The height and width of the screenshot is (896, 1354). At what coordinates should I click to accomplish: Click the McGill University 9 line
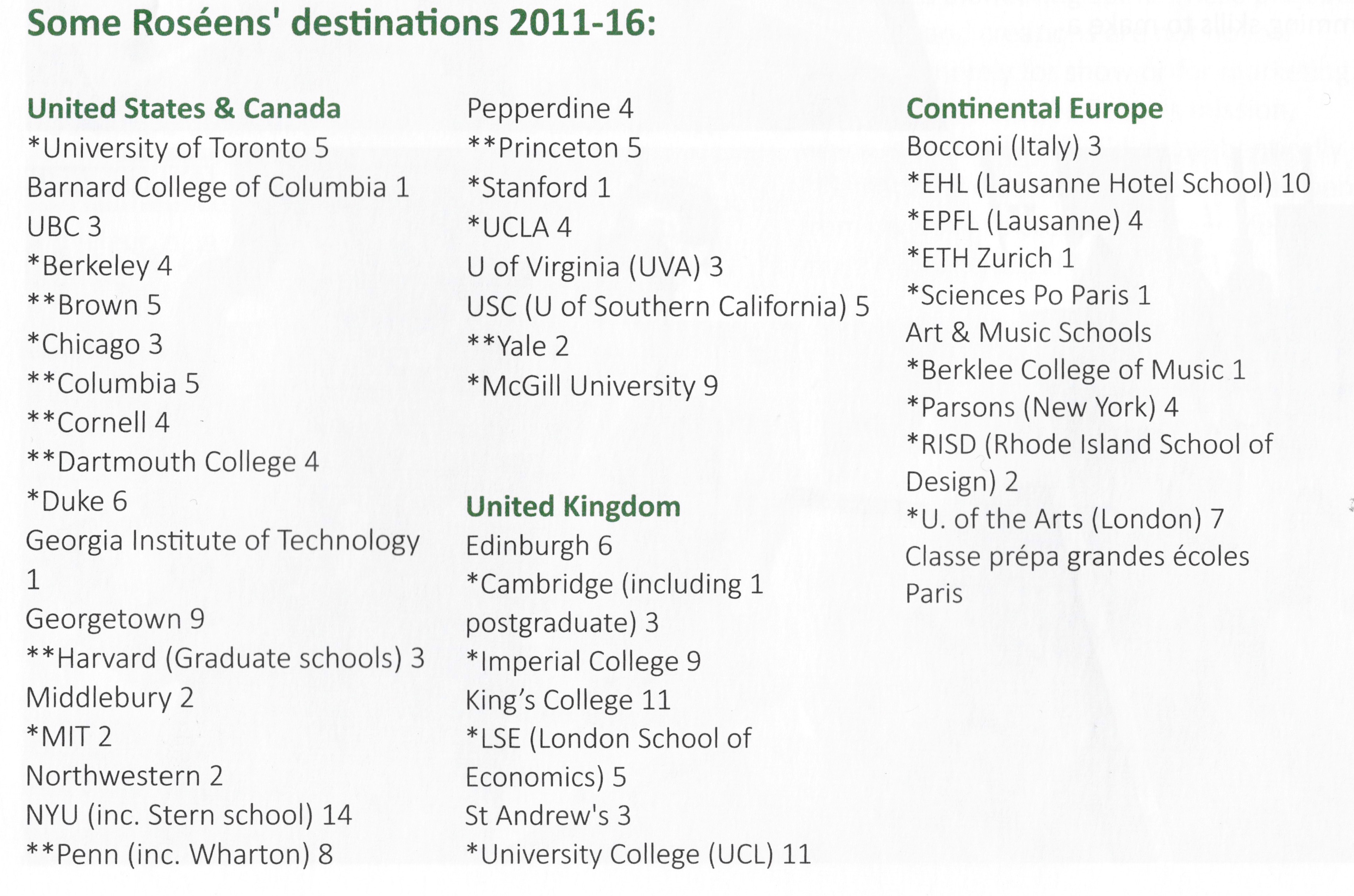tap(592, 386)
